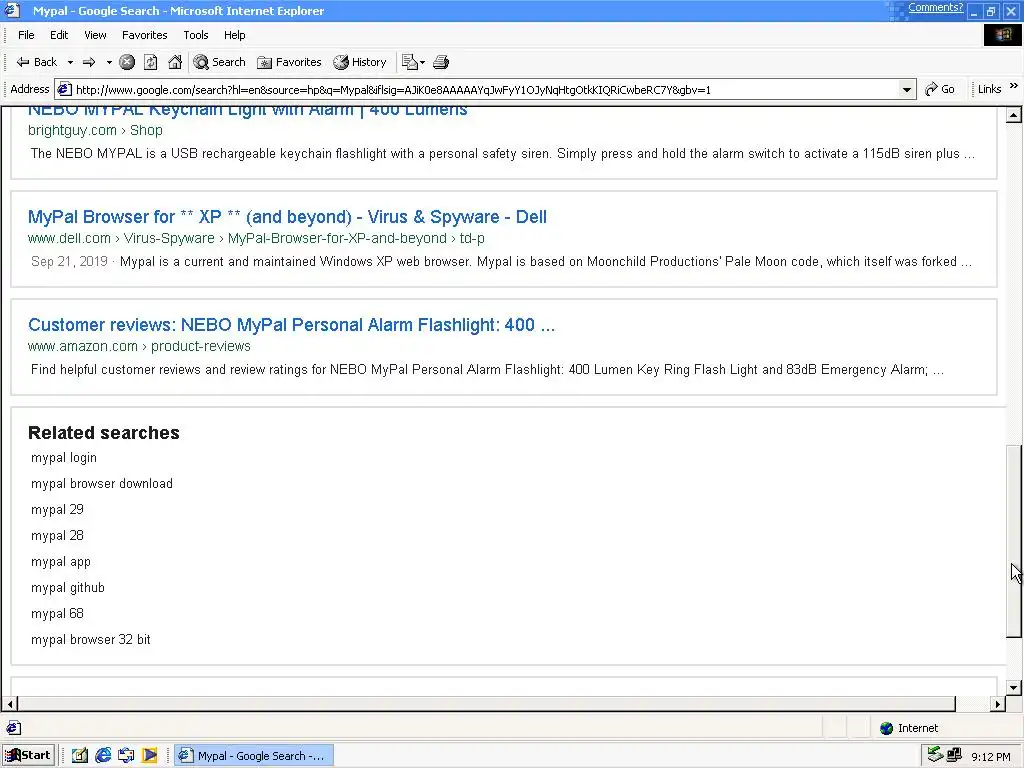Image resolution: width=1024 pixels, height=768 pixels.
Task: Select related search 'mypal browser download'
Action: 102,484
